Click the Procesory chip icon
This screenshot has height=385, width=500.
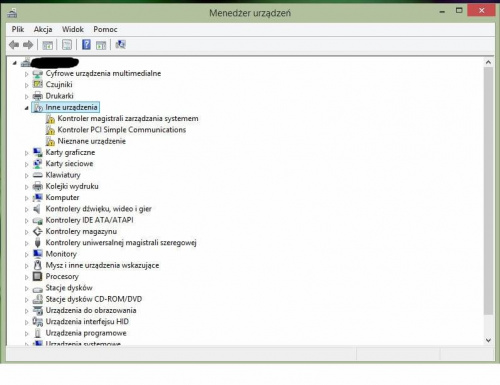point(38,276)
